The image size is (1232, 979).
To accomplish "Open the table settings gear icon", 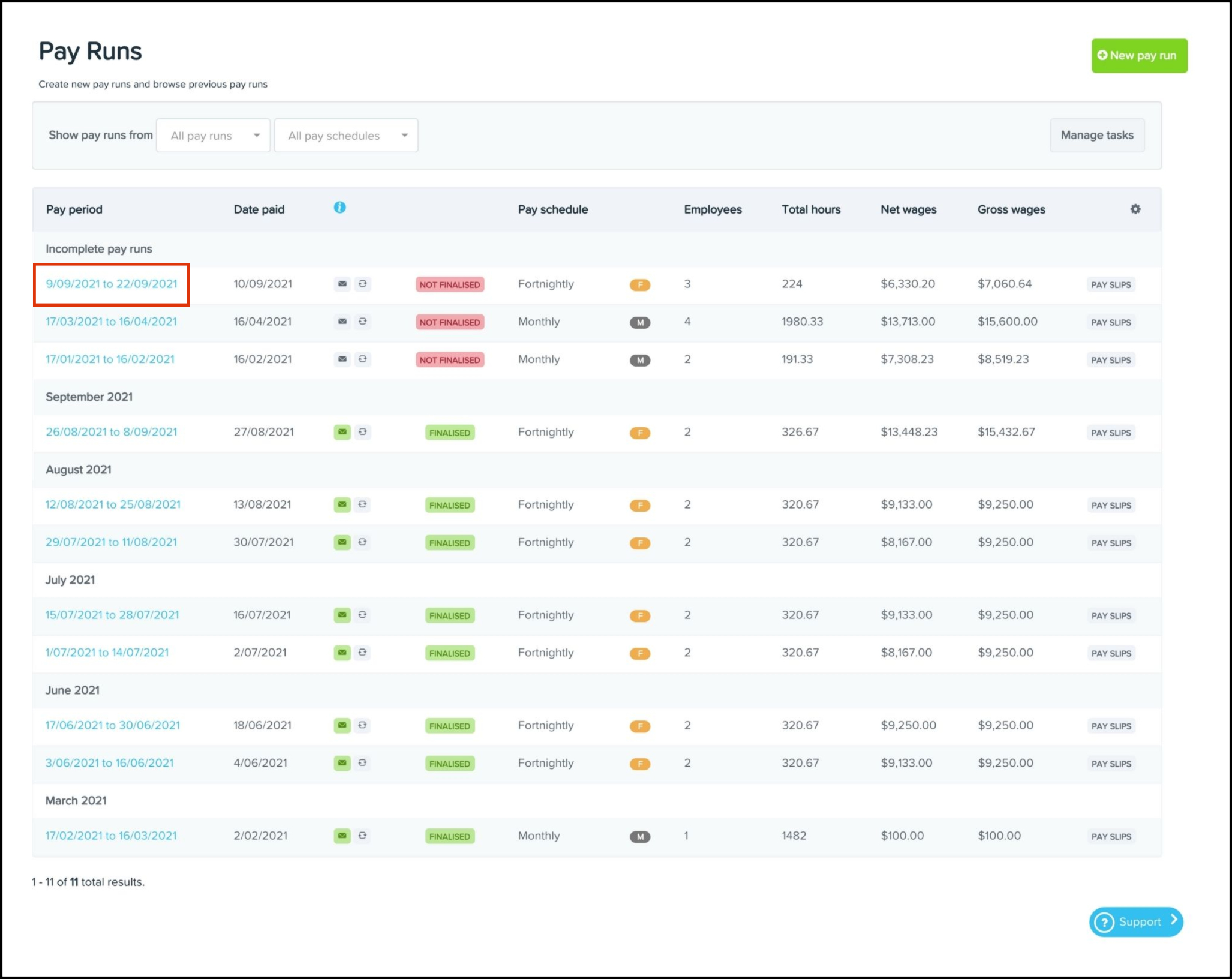I will [x=1135, y=209].
